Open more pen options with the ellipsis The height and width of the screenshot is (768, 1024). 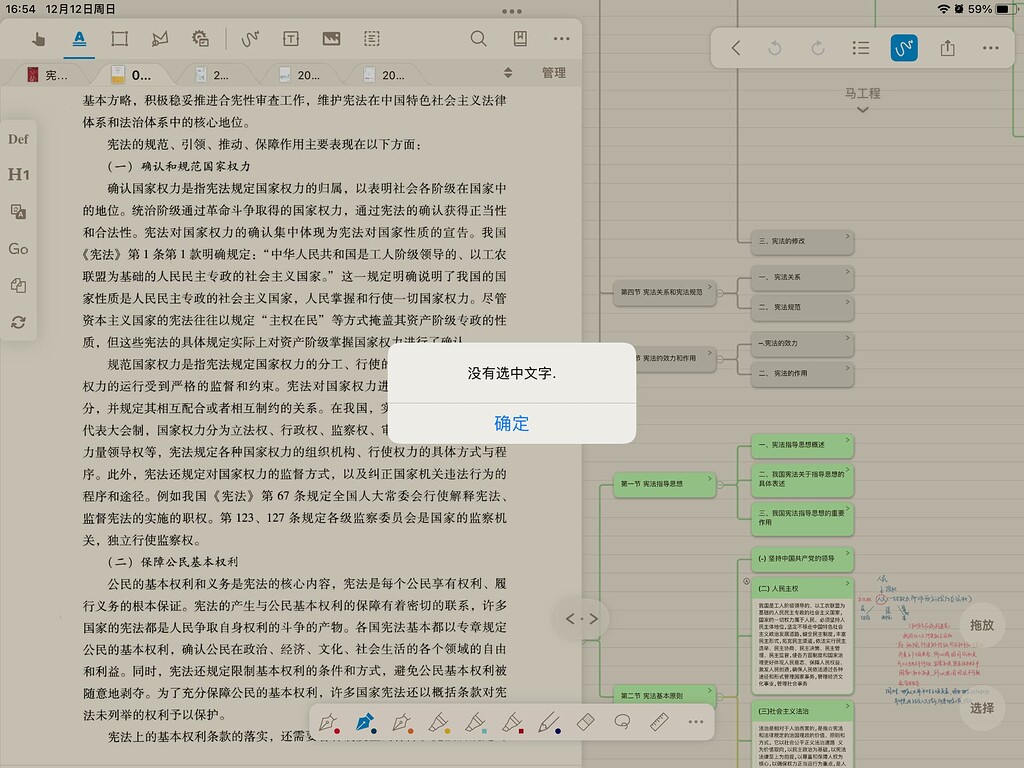pos(695,721)
